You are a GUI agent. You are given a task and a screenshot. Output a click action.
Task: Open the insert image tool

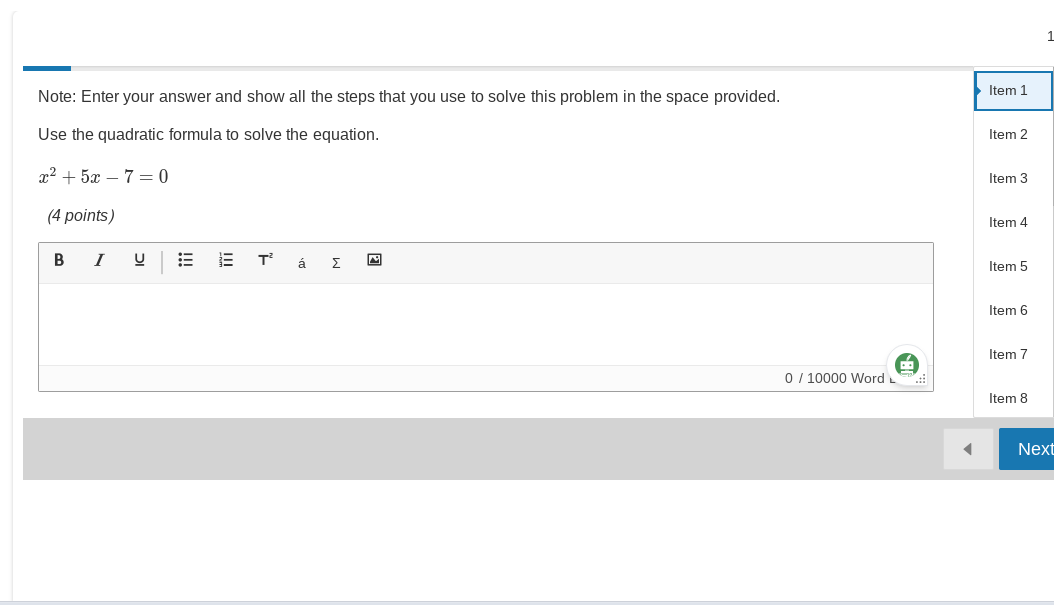pyautogui.click(x=374, y=261)
